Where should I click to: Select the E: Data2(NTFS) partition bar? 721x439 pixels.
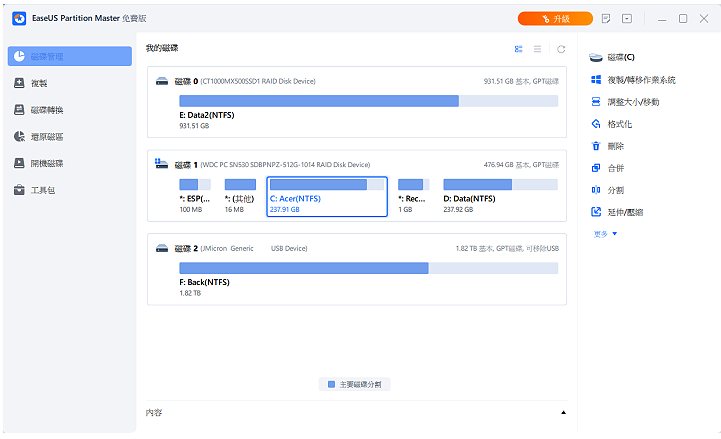pos(368,101)
